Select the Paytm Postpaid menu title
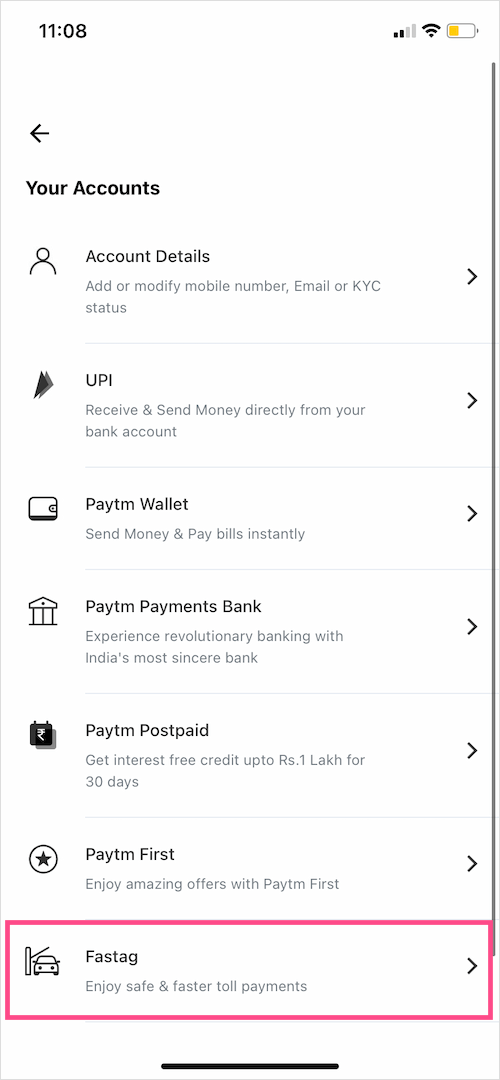This screenshot has height=1080, width=500. point(147,730)
